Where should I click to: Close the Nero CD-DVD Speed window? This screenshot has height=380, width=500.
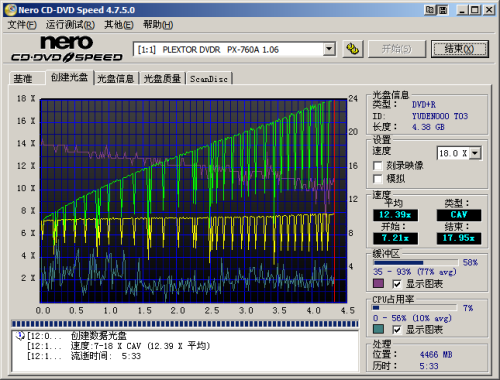coord(489,10)
